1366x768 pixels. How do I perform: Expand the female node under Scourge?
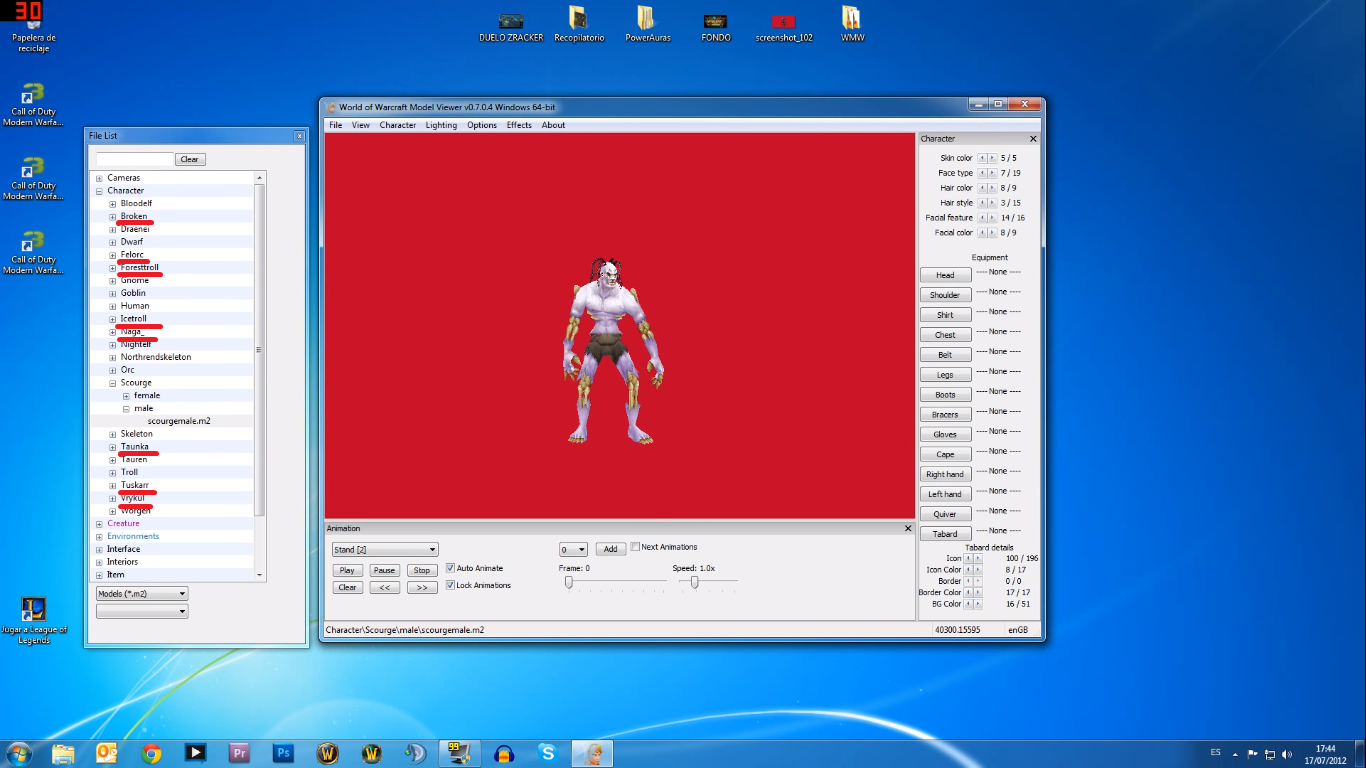click(126, 396)
